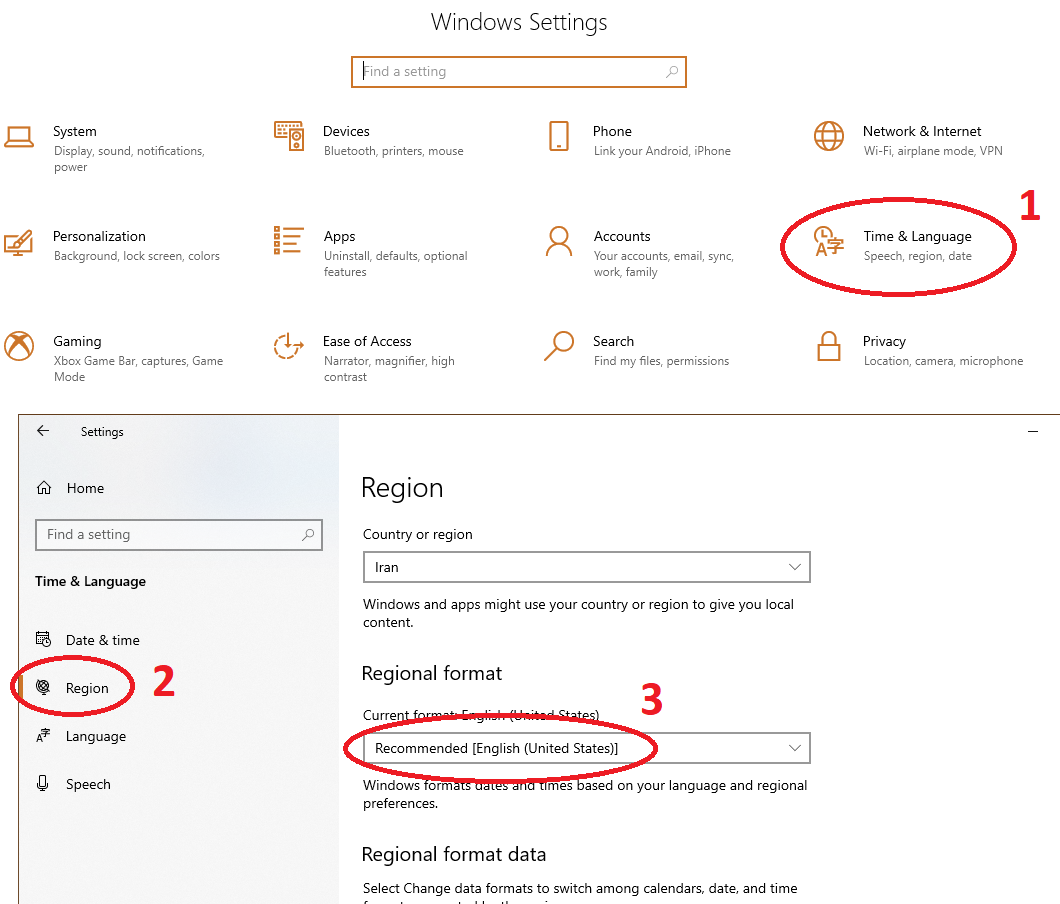Open the System category label
This screenshot has height=904, width=1060.
pyautogui.click(x=75, y=131)
